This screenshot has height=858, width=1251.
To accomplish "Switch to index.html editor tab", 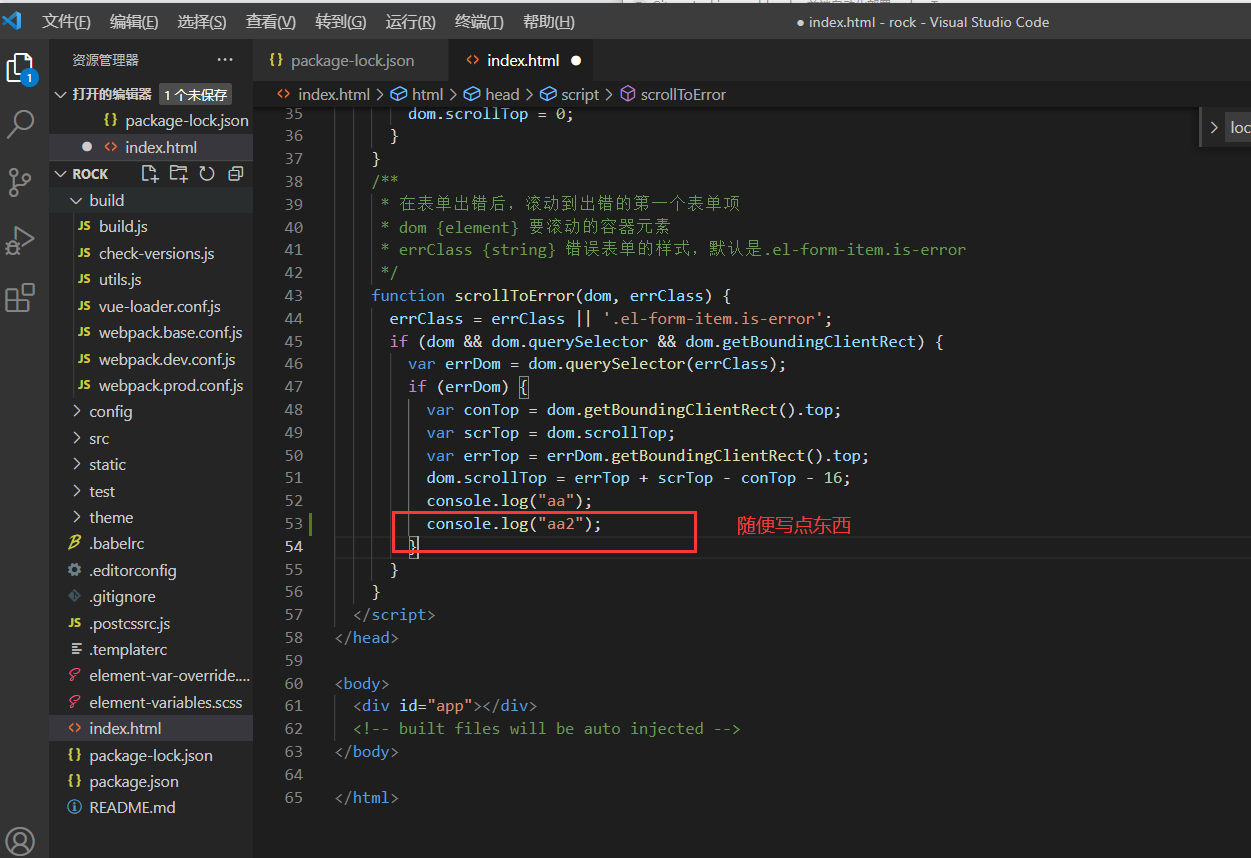I will pyautogui.click(x=522, y=60).
